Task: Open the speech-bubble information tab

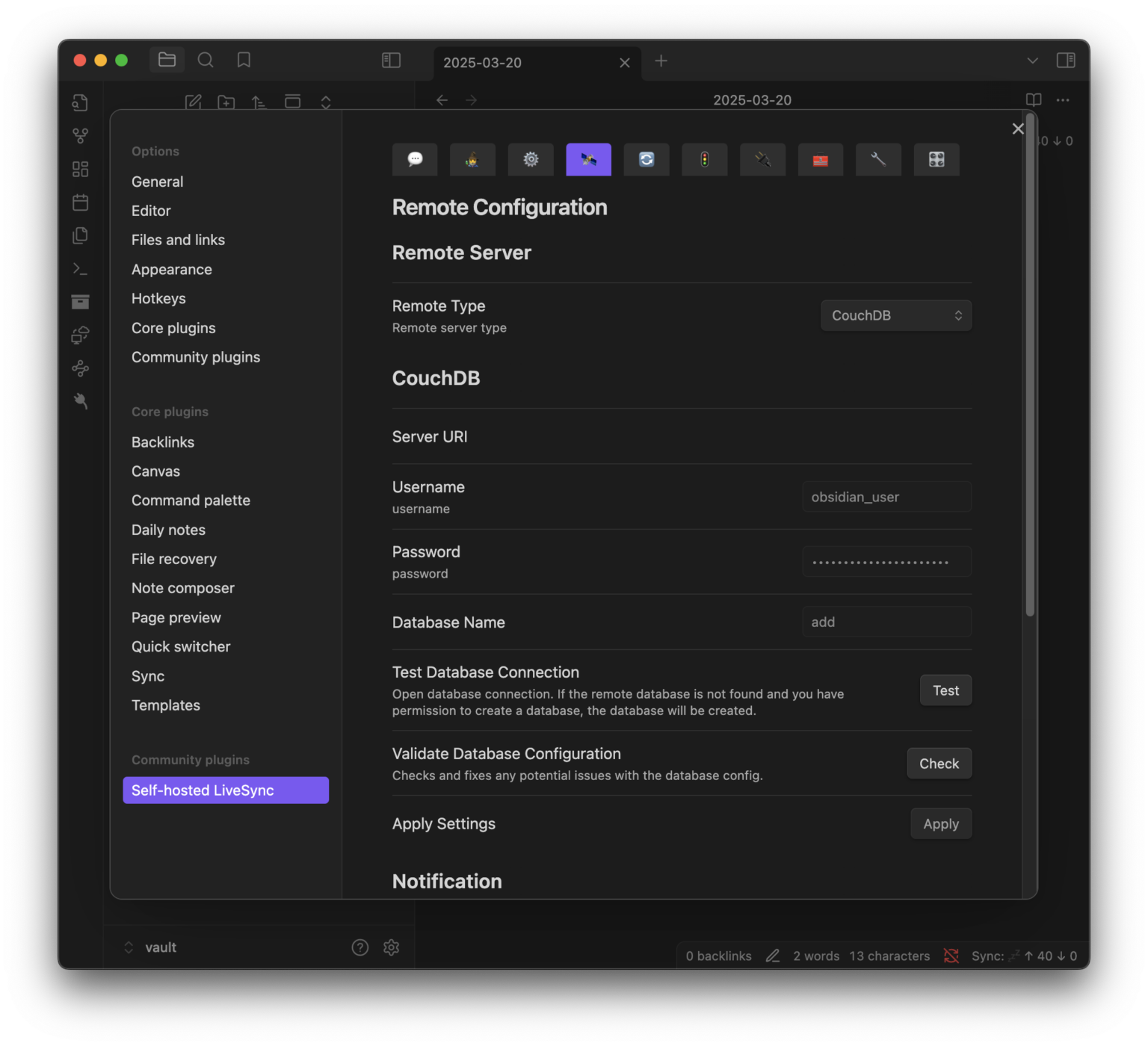Action: 415,159
